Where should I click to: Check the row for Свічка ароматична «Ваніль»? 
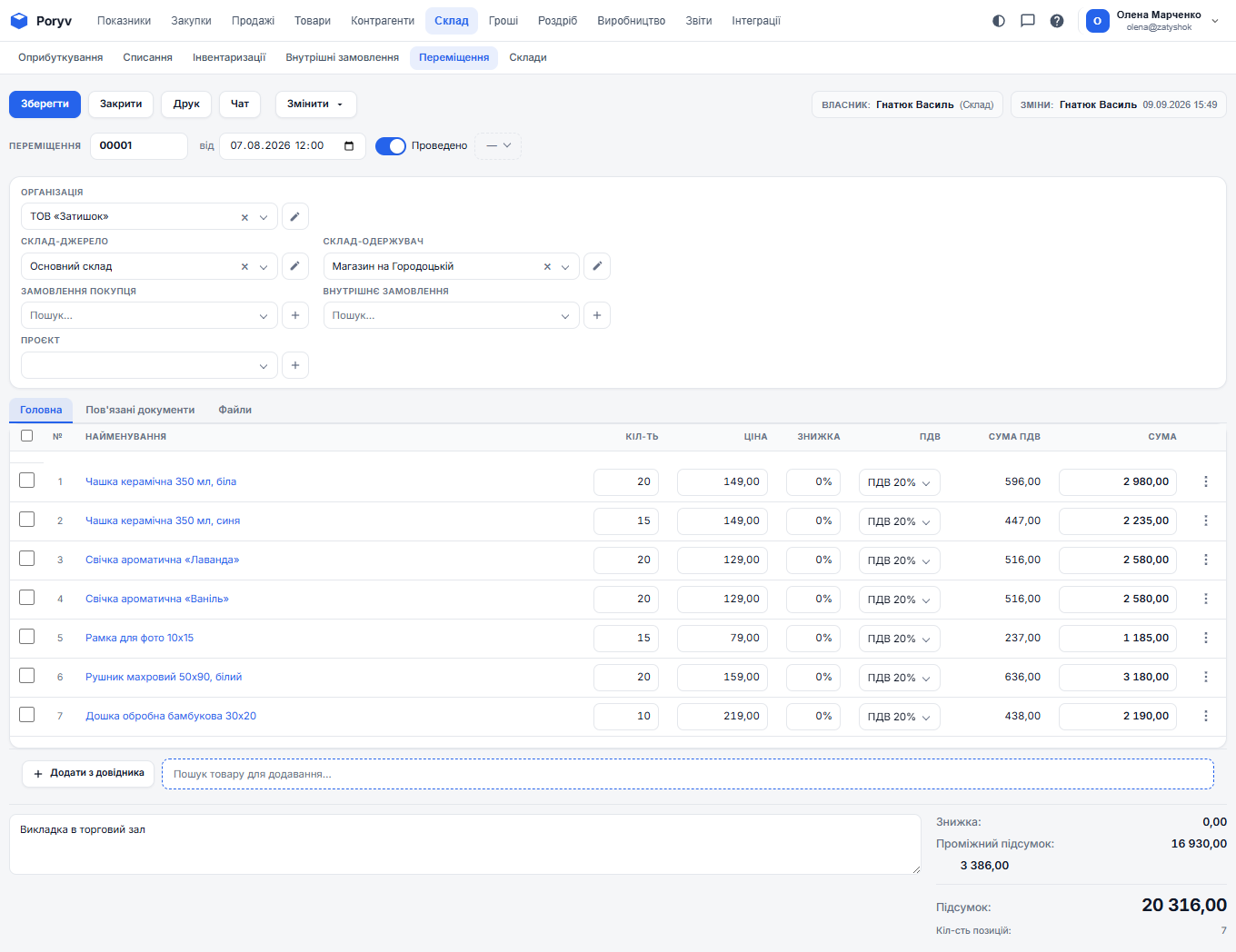(27, 598)
